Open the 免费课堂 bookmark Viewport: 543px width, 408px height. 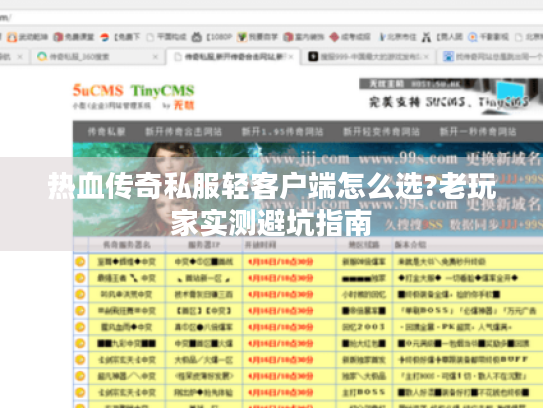pyautogui.click(x=73, y=37)
